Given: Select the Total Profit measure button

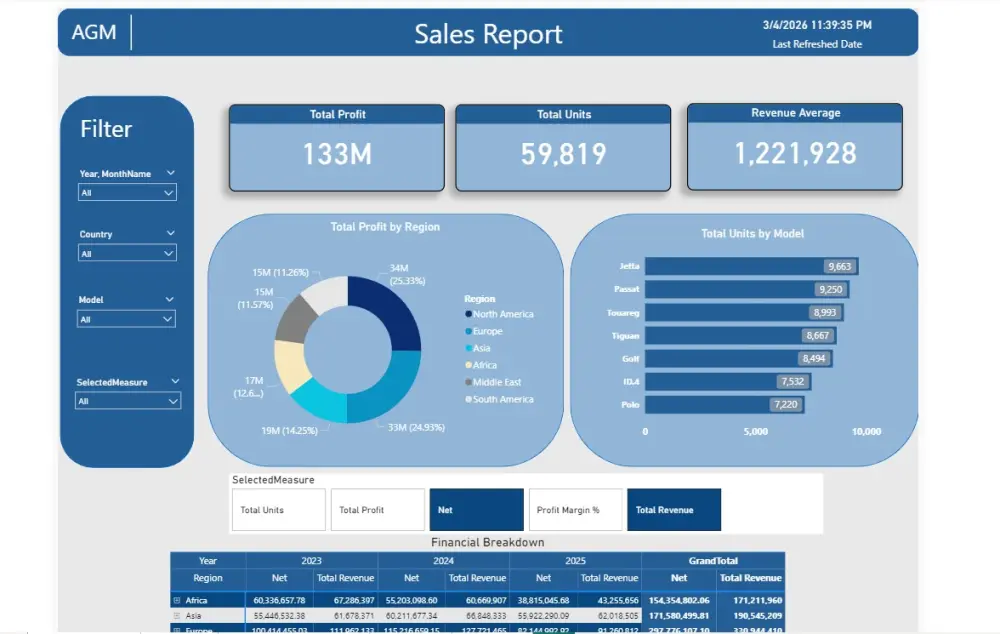Looking at the screenshot, I should pyautogui.click(x=378, y=510).
